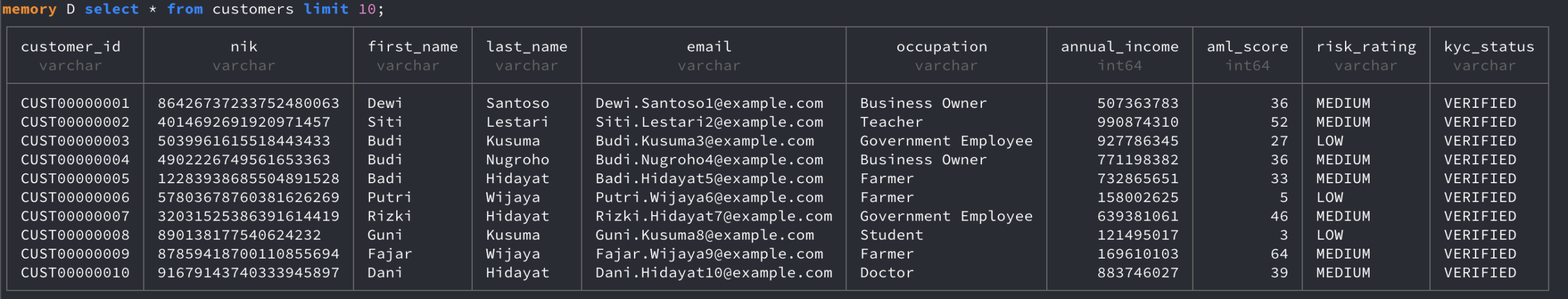This screenshot has width=1568, height=299.
Task: Select the annual income value 990874310
Action: click(1137, 122)
